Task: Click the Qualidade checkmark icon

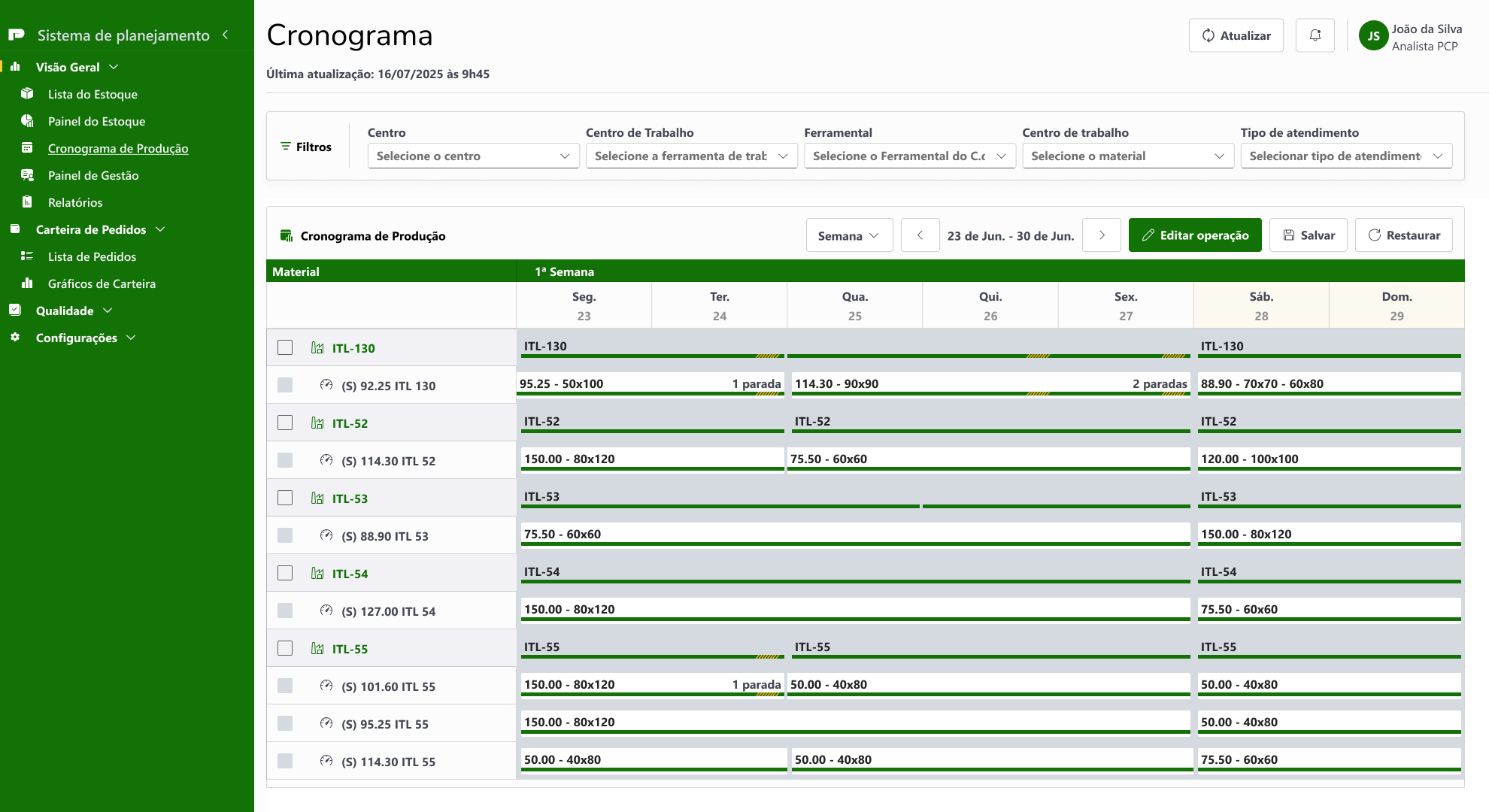Action: click(x=15, y=310)
